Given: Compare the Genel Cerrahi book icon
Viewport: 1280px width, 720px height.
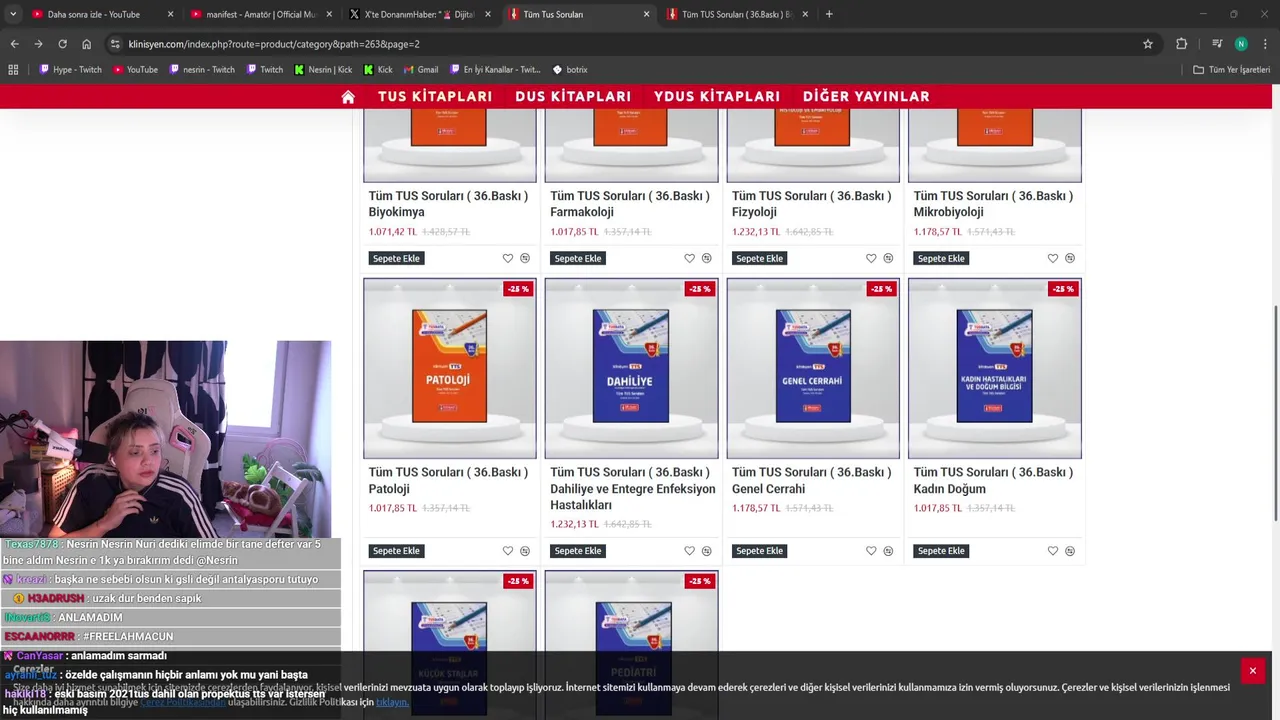Looking at the screenshot, I should (x=888, y=551).
